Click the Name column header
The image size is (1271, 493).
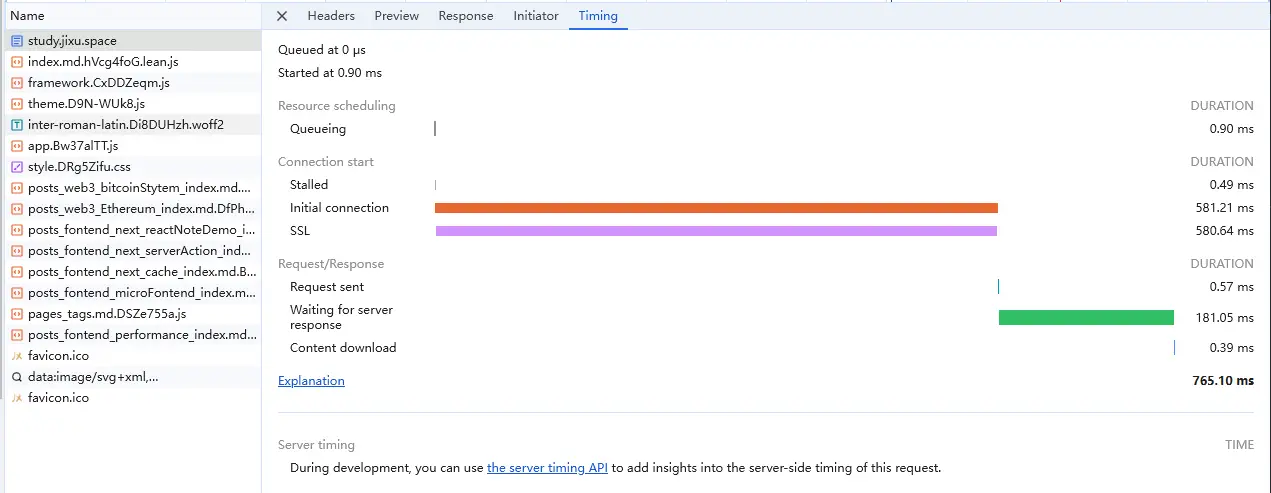pos(28,16)
